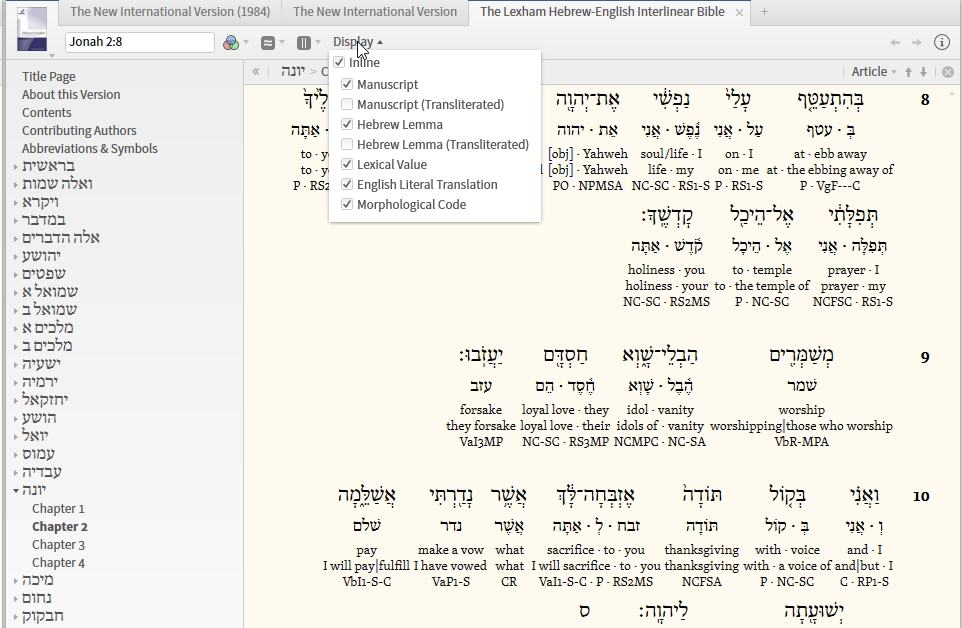Select the נחום book entry
The height and width of the screenshot is (628, 962).
[37, 598]
